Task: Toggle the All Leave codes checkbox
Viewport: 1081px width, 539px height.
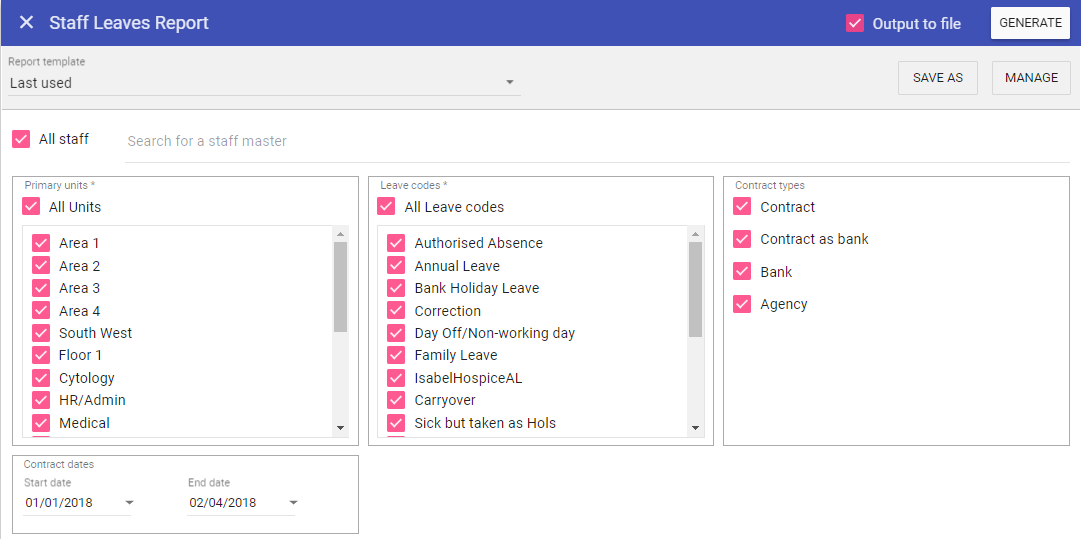Action: (387, 207)
